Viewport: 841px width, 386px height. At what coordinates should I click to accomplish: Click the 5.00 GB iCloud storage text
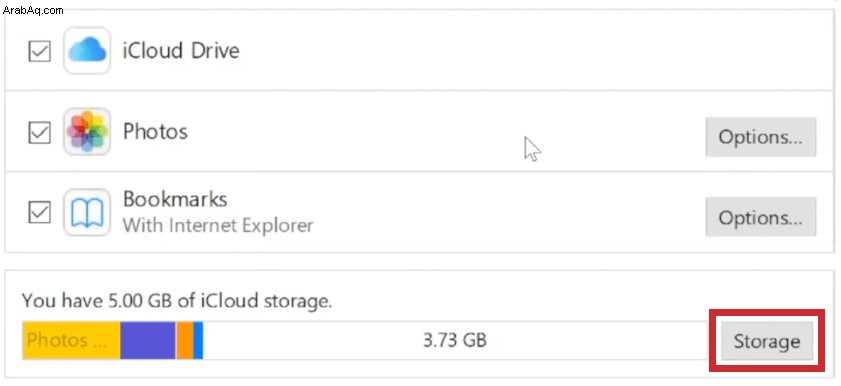point(178,300)
